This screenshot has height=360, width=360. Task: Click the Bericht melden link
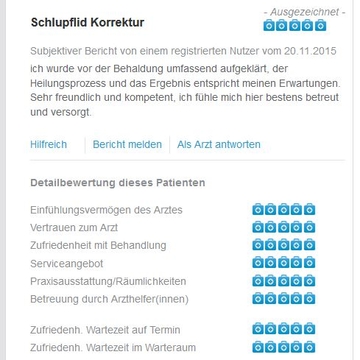tap(127, 145)
